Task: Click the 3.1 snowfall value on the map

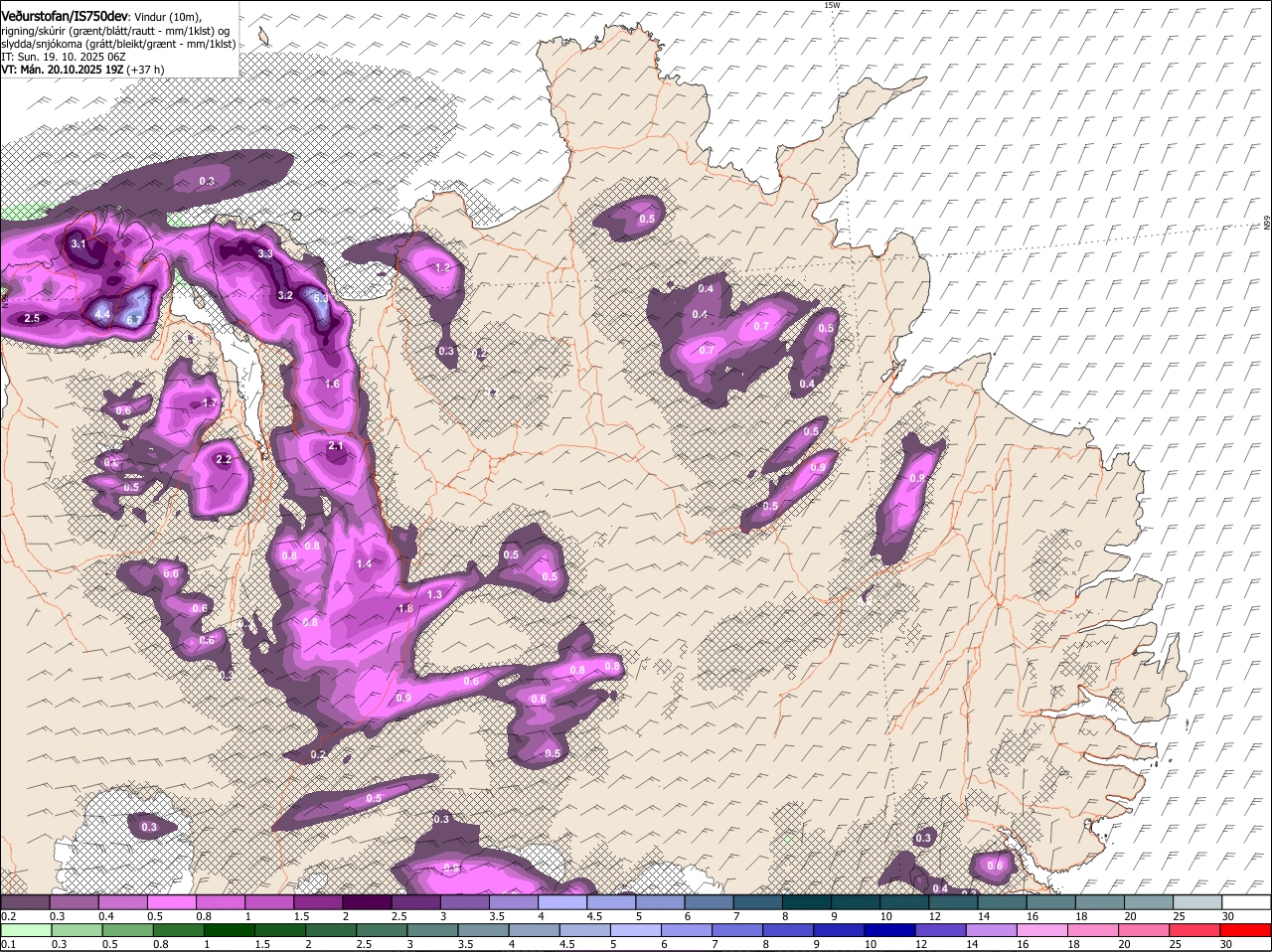Action: click(x=79, y=244)
